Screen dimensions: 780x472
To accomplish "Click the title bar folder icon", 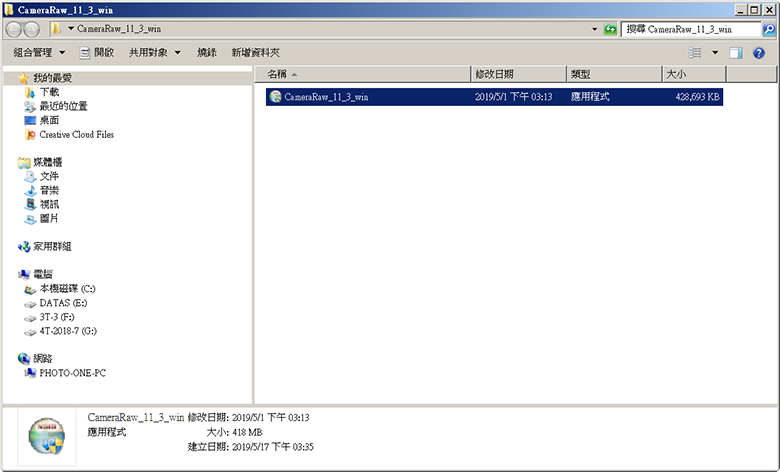I will pos(8,10).
